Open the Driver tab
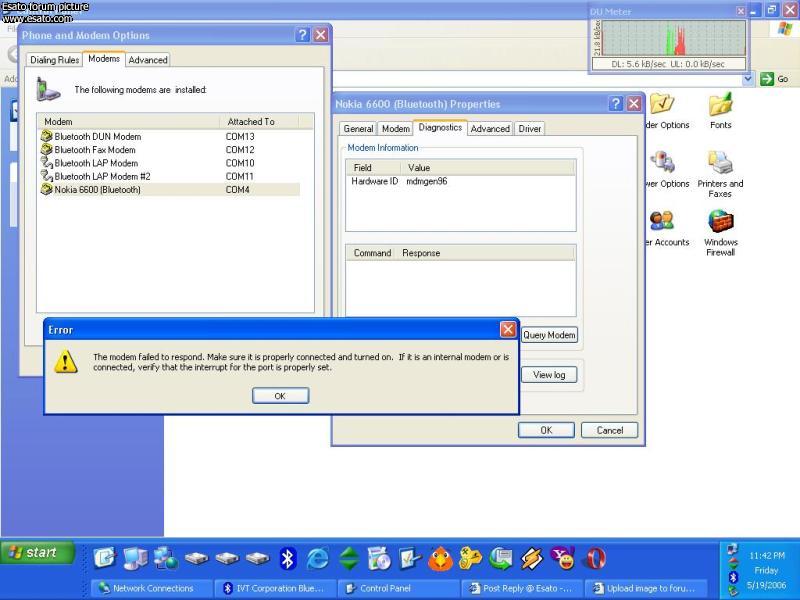 tap(530, 129)
